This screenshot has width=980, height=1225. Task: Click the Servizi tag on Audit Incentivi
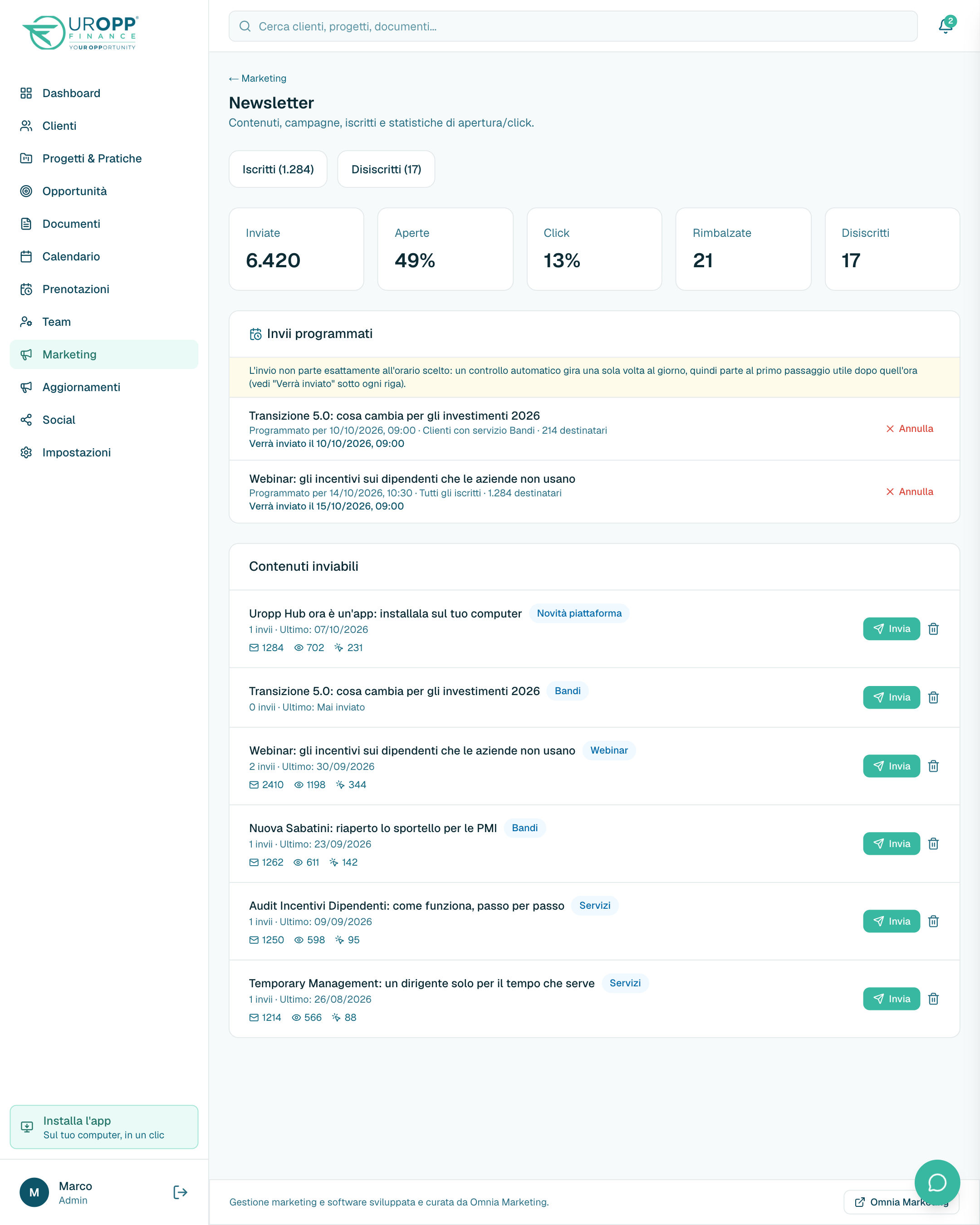pos(595,906)
